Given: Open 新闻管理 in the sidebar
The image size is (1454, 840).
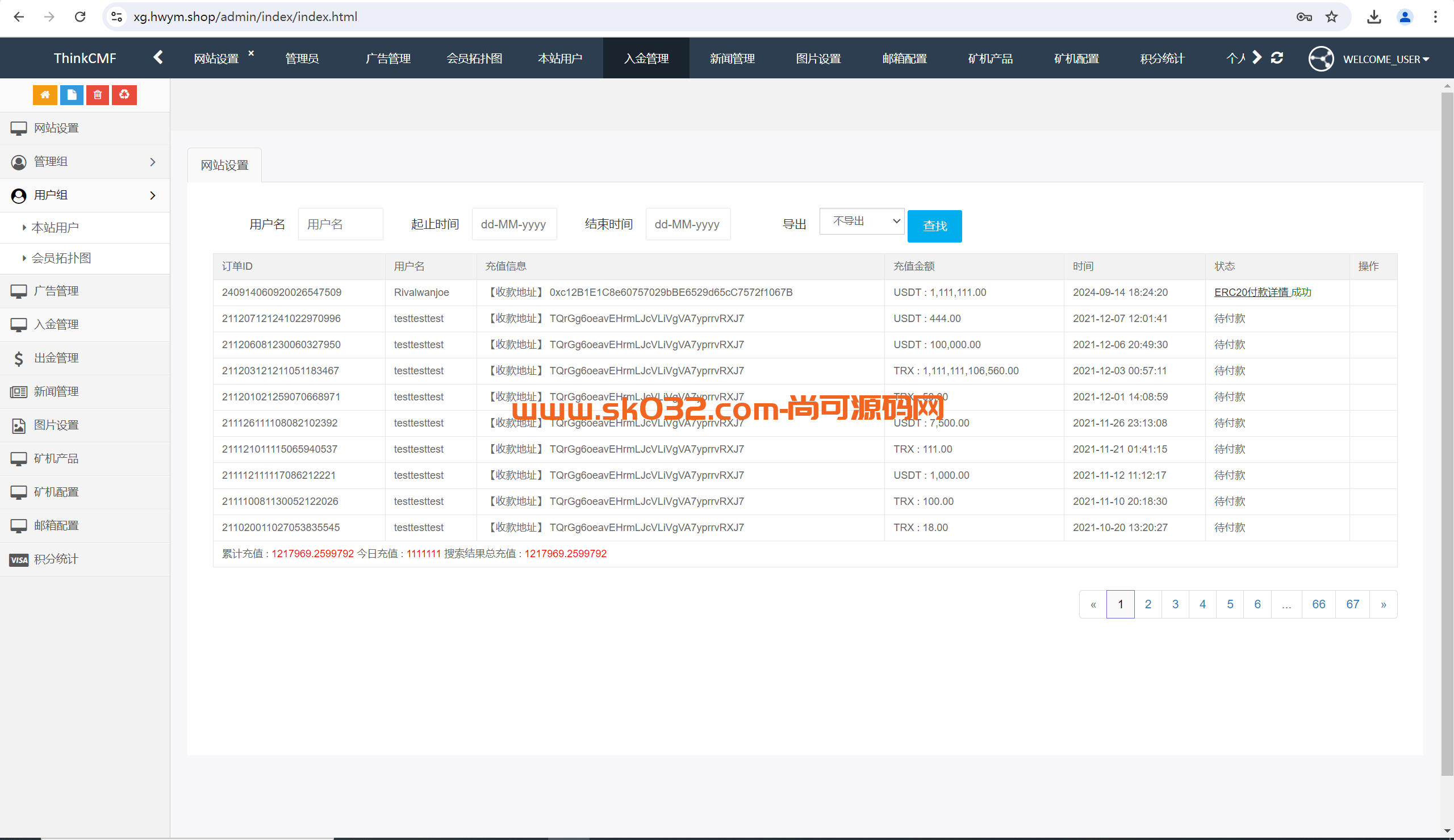Looking at the screenshot, I should [85, 391].
